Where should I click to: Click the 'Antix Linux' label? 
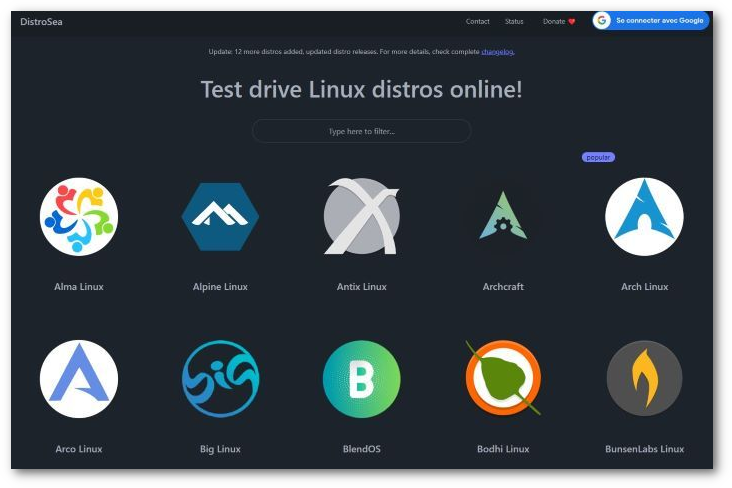coord(362,287)
